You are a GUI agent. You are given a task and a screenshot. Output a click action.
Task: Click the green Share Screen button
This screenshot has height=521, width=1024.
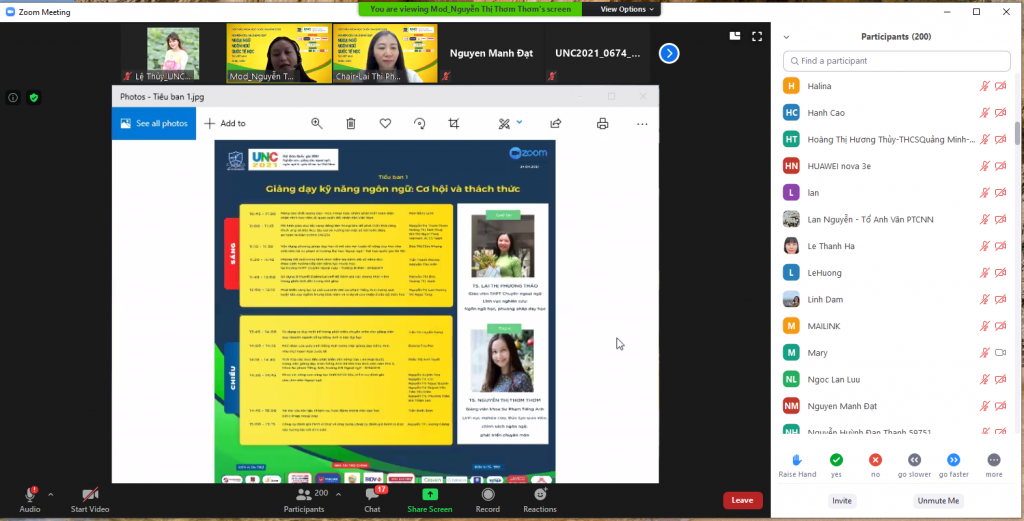pos(430,500)
